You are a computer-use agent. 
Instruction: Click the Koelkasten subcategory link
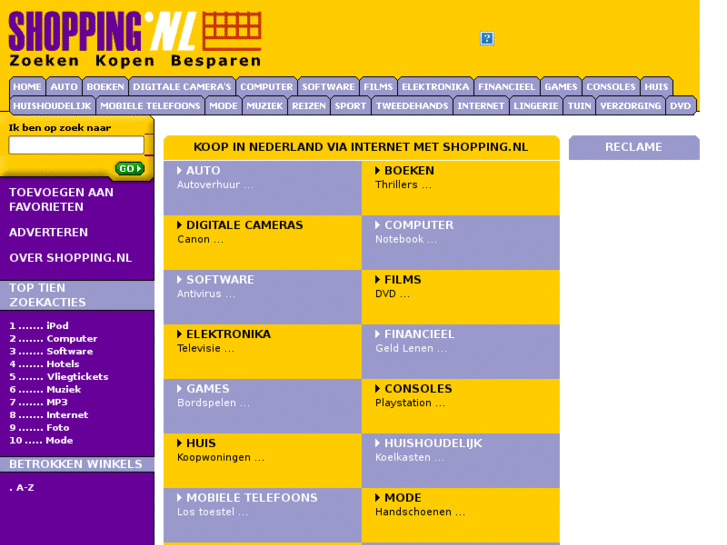coord(409,457)
